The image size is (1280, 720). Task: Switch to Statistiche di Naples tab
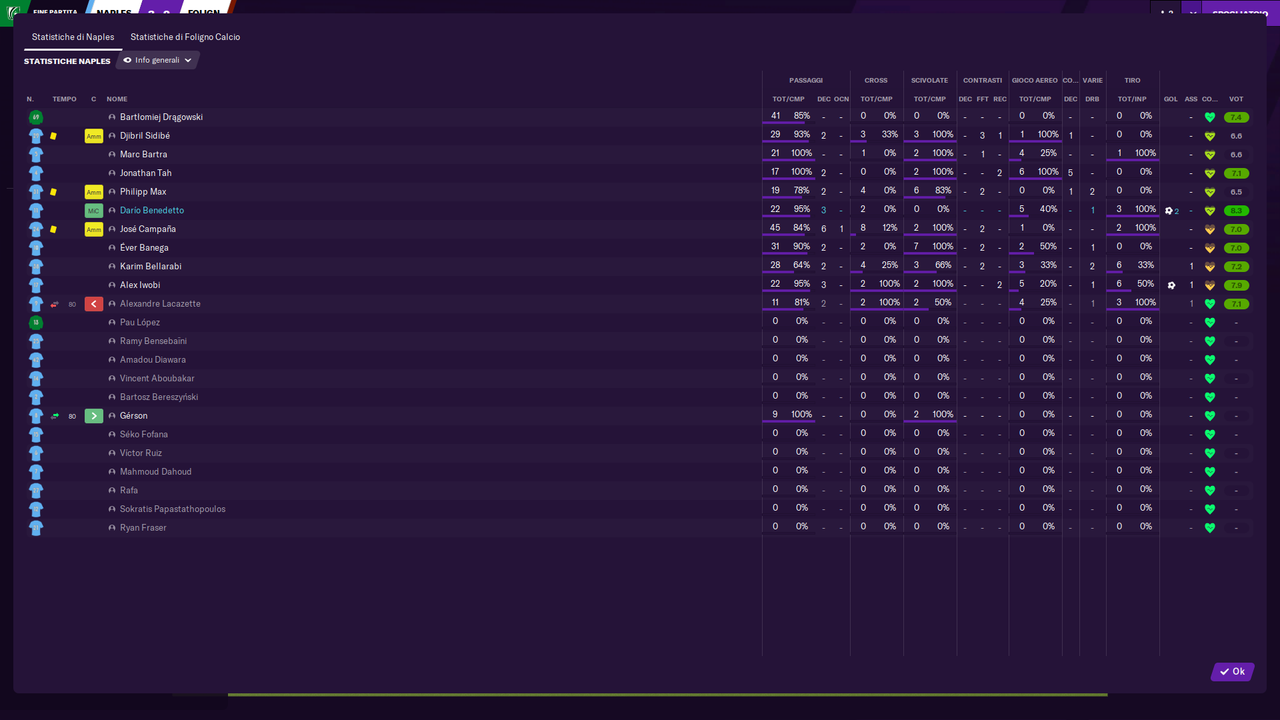coord(73,37)
